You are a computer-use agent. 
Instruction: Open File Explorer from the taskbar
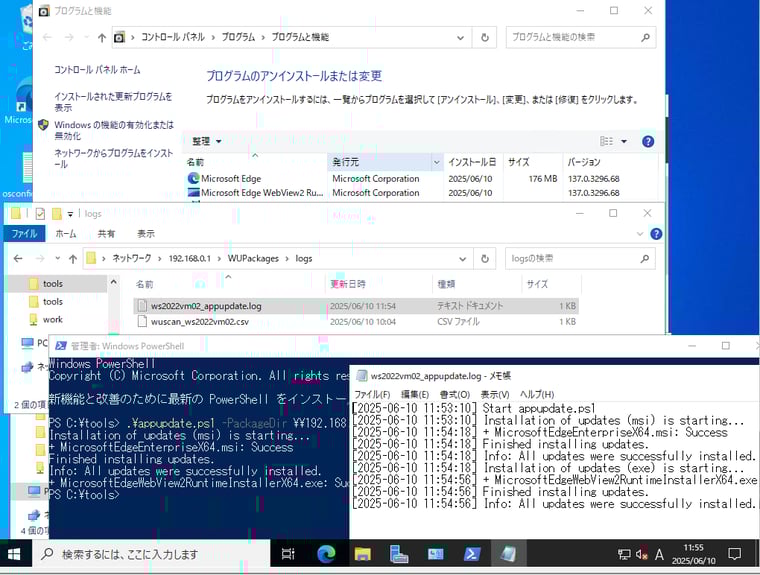coord(362,554)
